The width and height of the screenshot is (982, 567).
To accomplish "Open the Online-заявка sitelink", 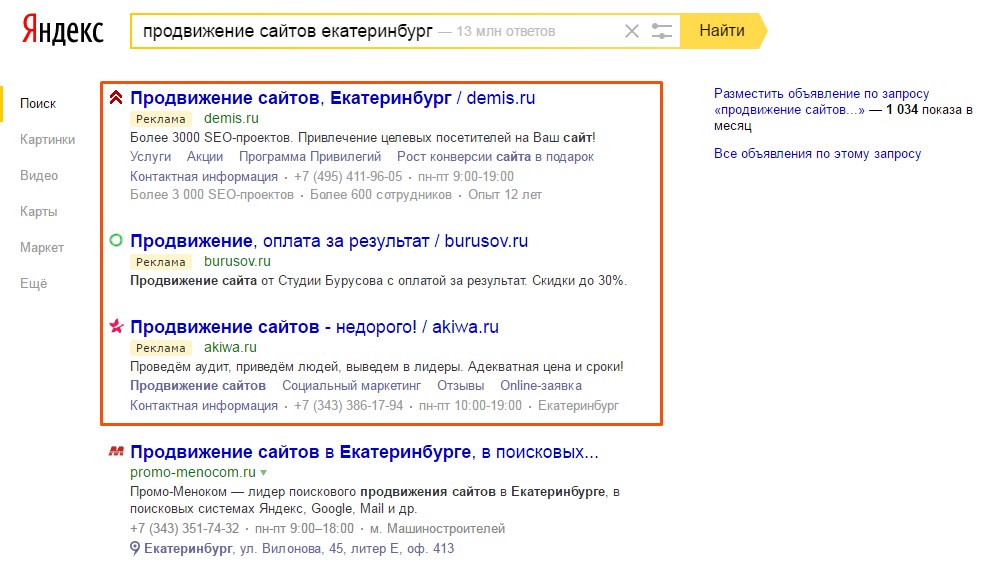I will 541,386.
